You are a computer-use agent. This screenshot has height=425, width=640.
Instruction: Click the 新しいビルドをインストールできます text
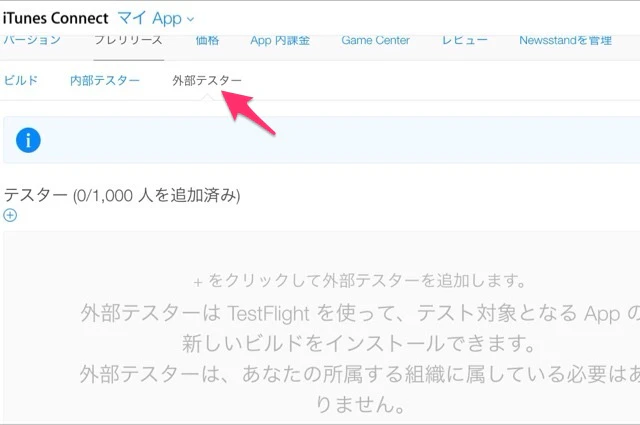pos(358,343)
